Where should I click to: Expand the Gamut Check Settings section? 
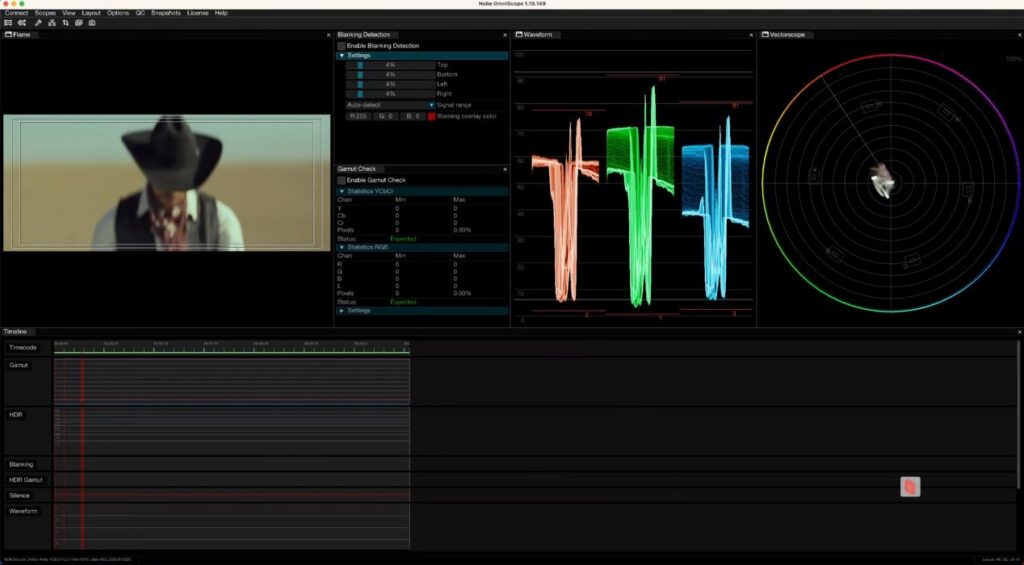(x=342, y=311)
